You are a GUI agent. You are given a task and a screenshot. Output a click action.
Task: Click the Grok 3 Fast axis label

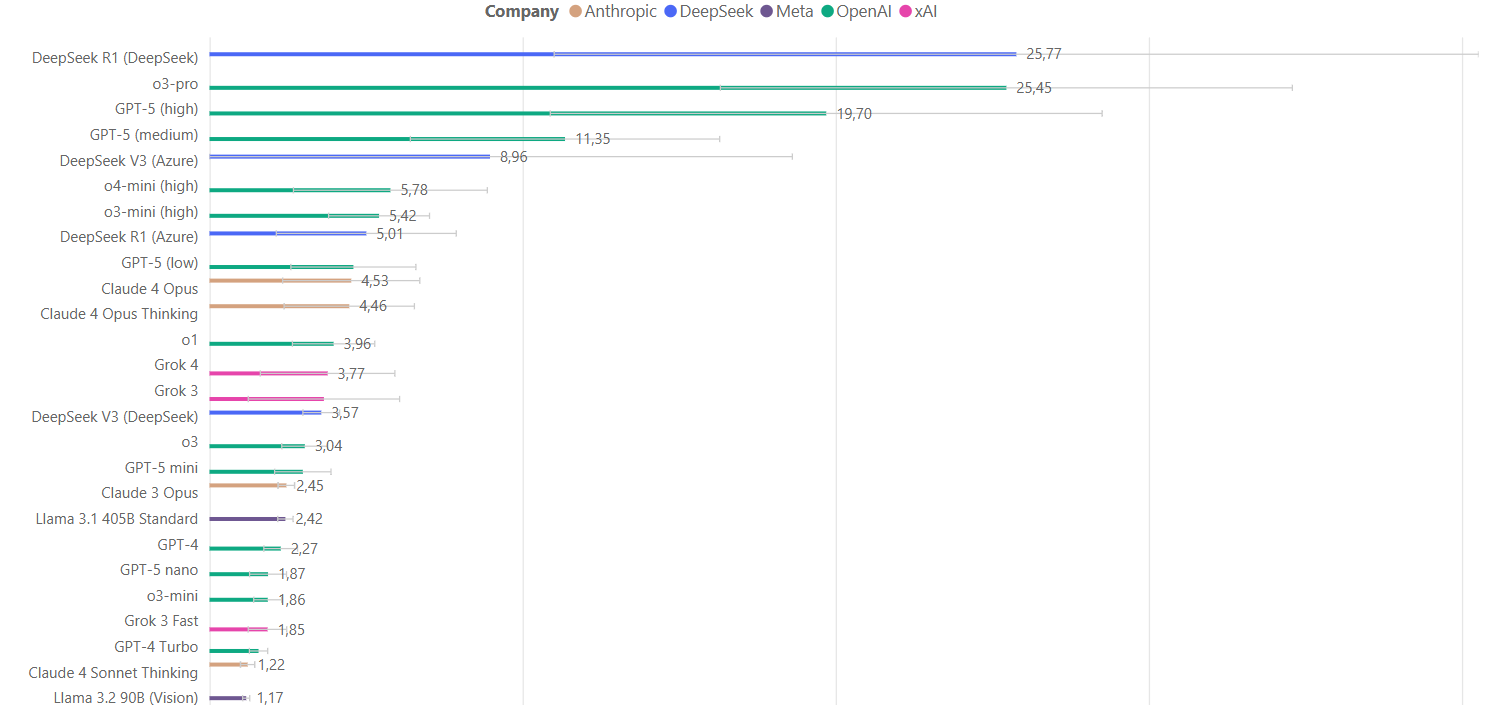(x=161, y=621)
